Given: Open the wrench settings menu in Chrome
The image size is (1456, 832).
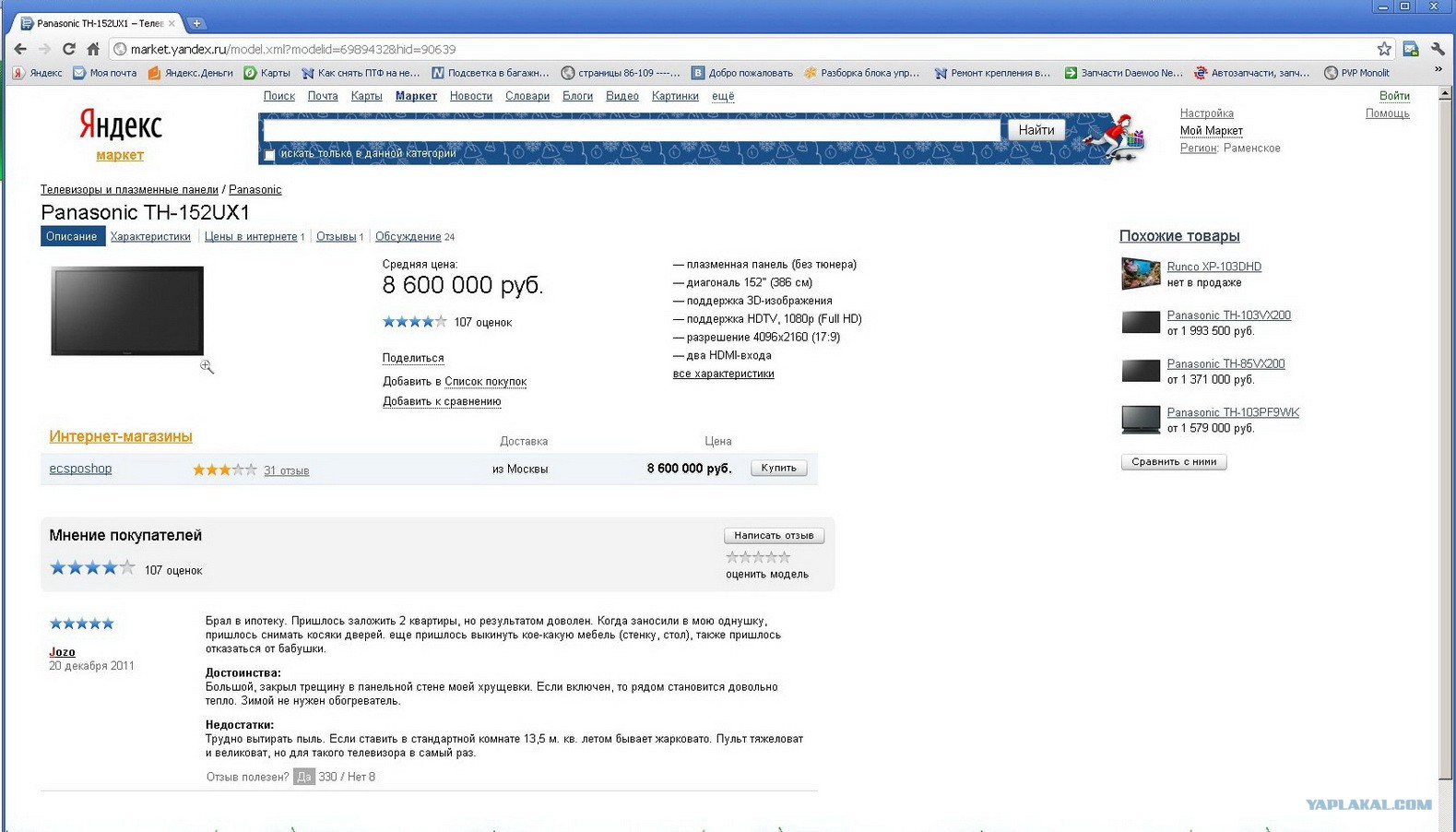Looking at the screenshot, I should click(1438, 49).
